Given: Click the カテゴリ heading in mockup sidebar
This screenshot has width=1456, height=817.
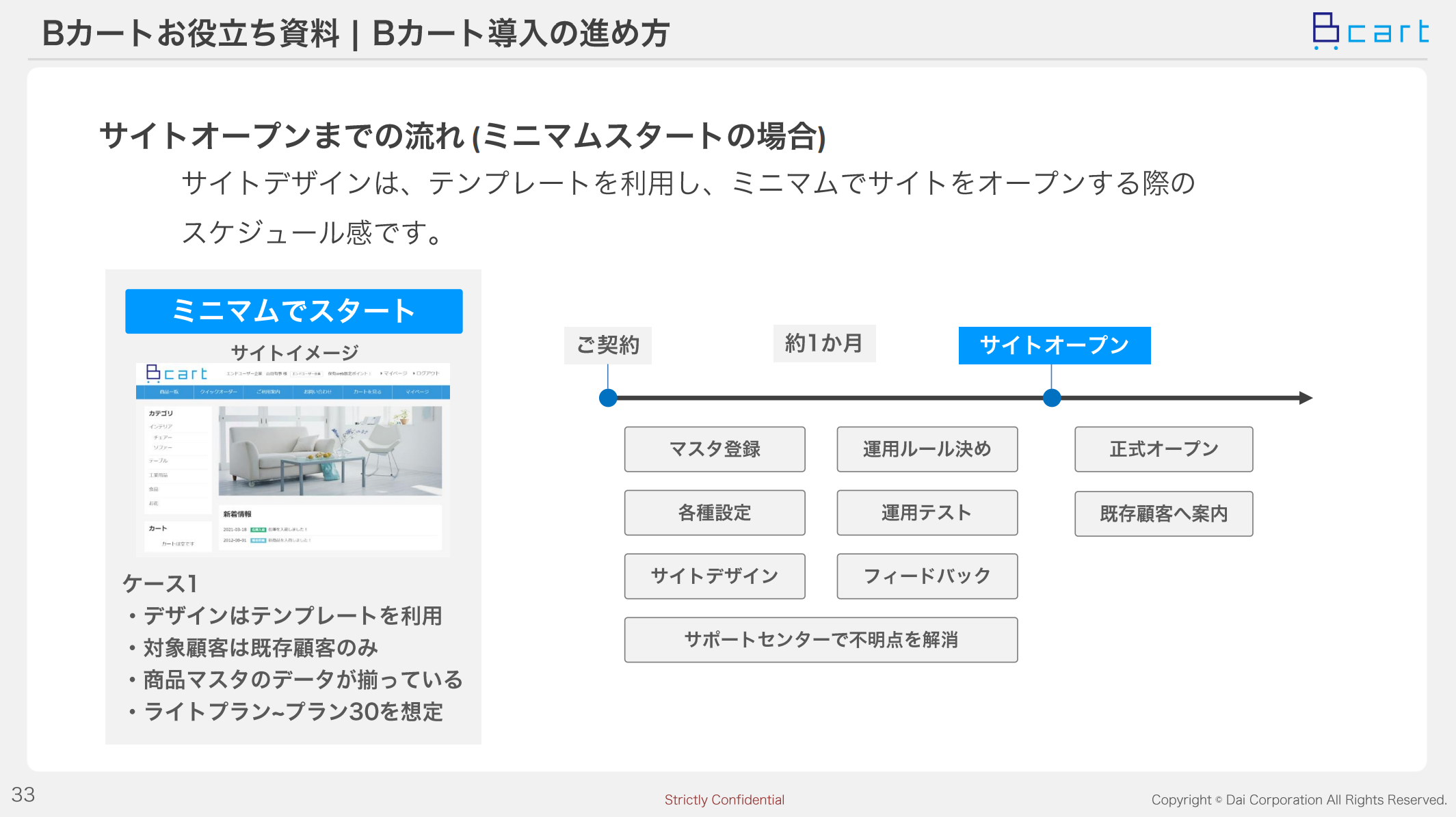Looking at the screenshot, I should (x=161, y=414).
